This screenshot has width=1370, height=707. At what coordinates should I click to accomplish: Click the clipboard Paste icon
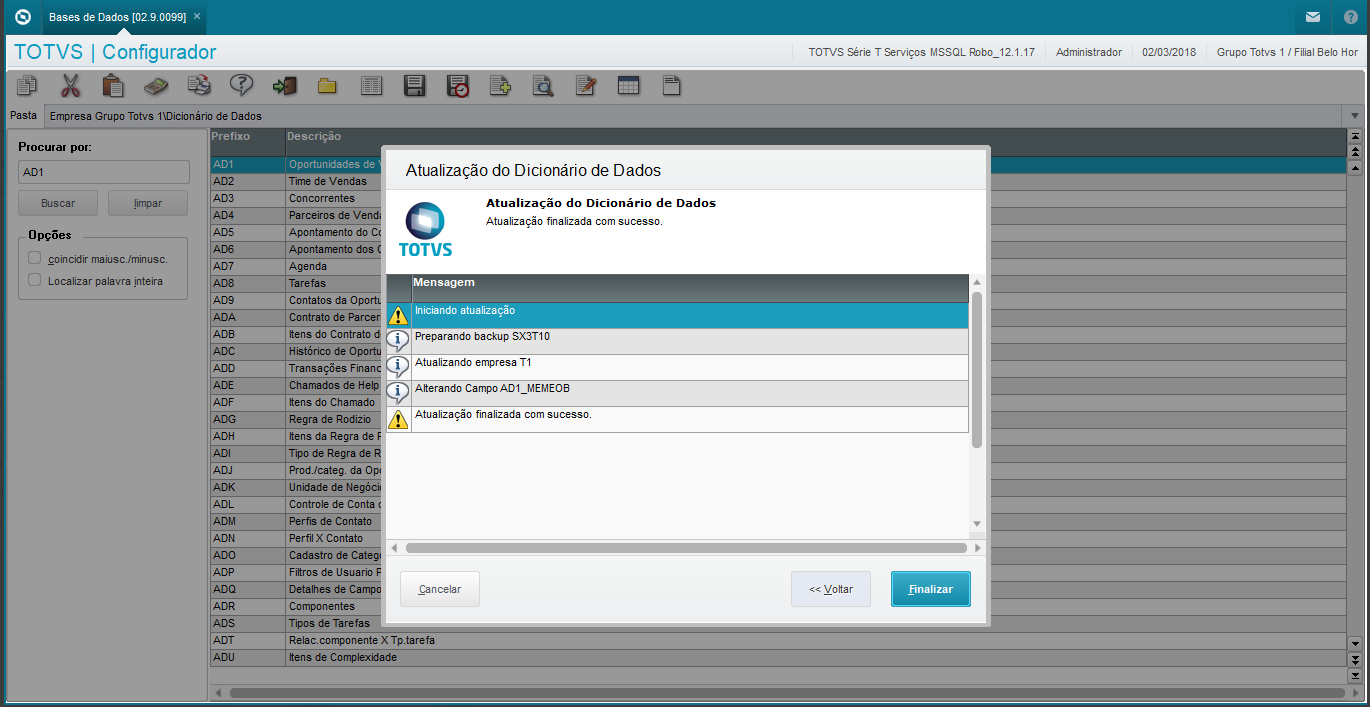tap(113, 86)
